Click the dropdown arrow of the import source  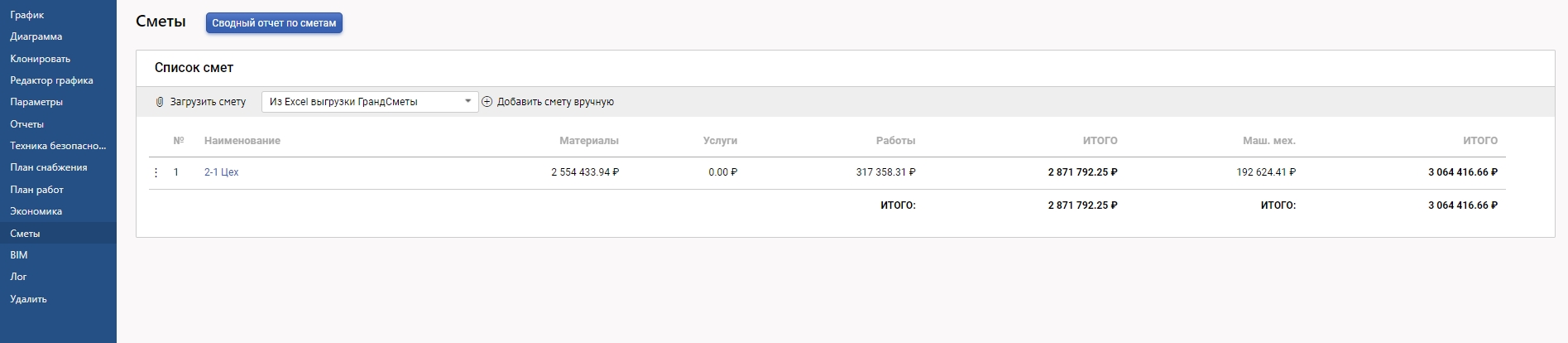pos(468,101)
